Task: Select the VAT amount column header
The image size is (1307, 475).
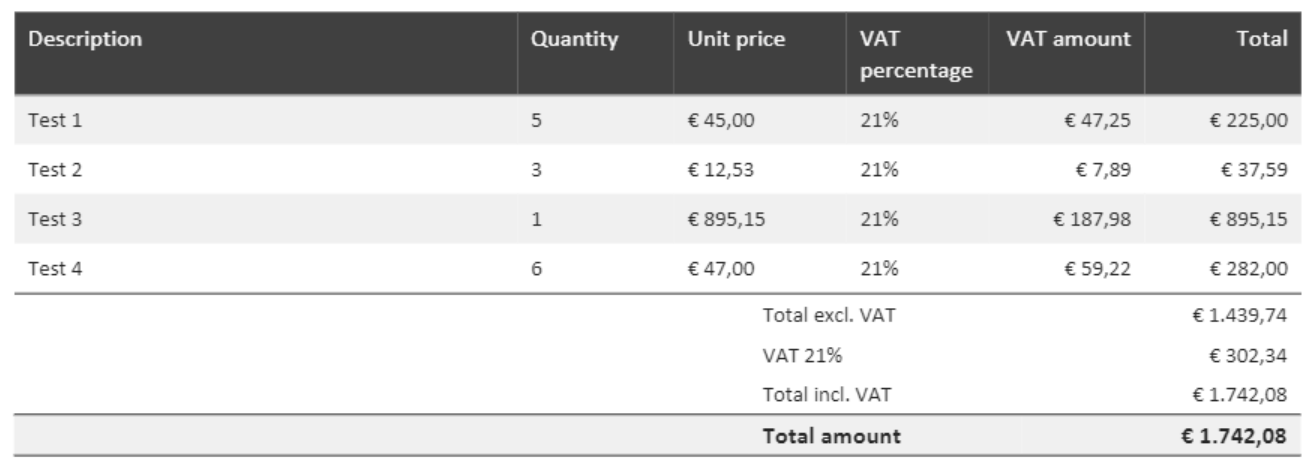Action: click(1069, 41)
